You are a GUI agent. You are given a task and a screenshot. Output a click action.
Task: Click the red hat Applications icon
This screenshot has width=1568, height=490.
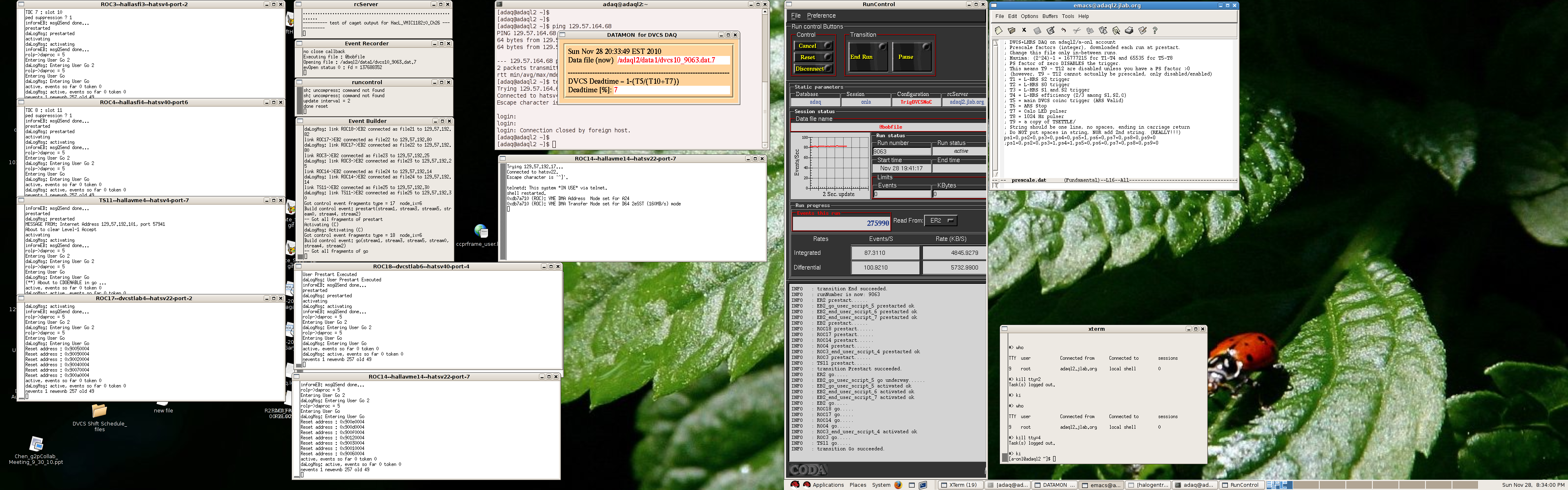(x=807, y=485)
